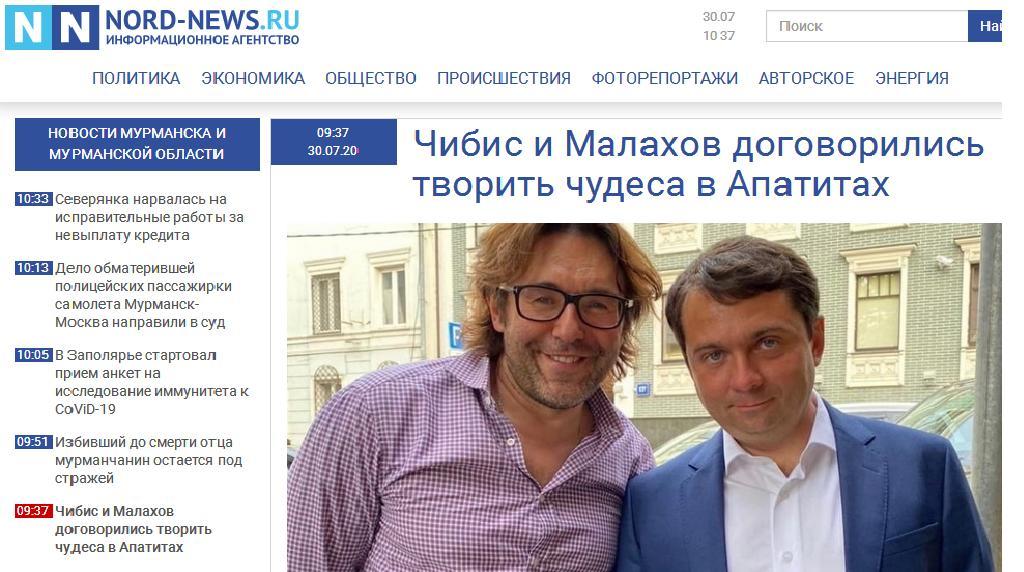Click the article headline about Апатиты
Viewport: 1024px width, 572px height.
(699, 163)
